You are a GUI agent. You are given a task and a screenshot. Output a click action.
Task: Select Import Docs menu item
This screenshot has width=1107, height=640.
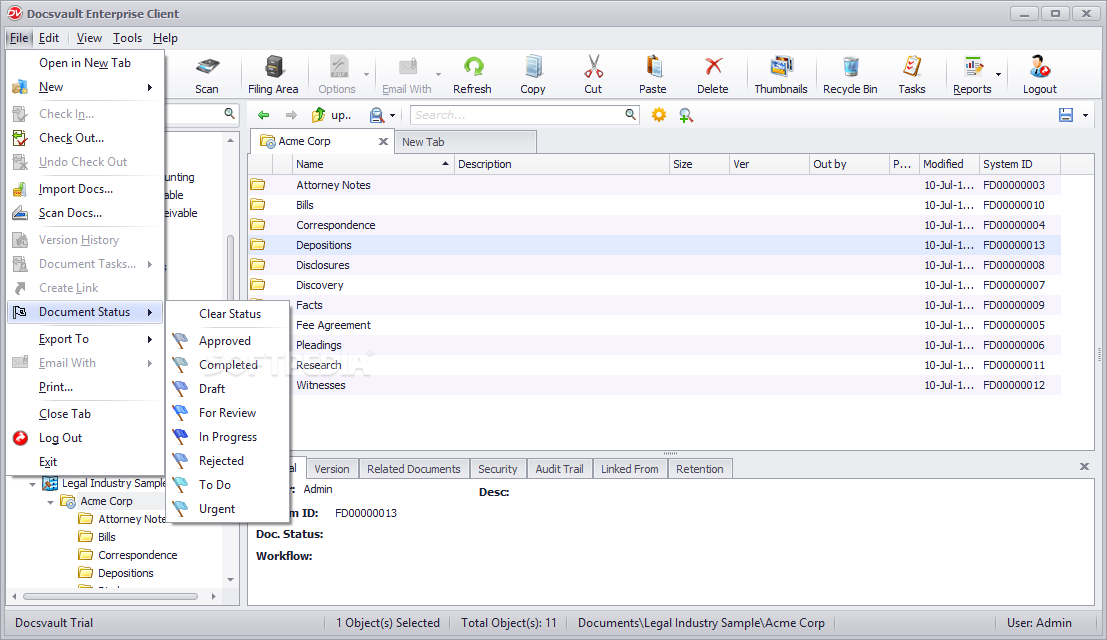[85, 189]
